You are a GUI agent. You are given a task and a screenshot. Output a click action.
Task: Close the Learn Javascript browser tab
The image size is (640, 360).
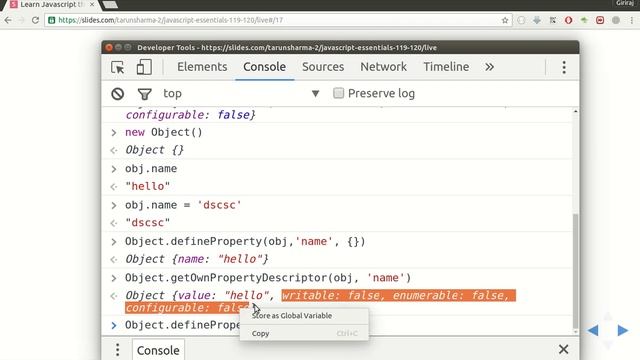point(92,4)
